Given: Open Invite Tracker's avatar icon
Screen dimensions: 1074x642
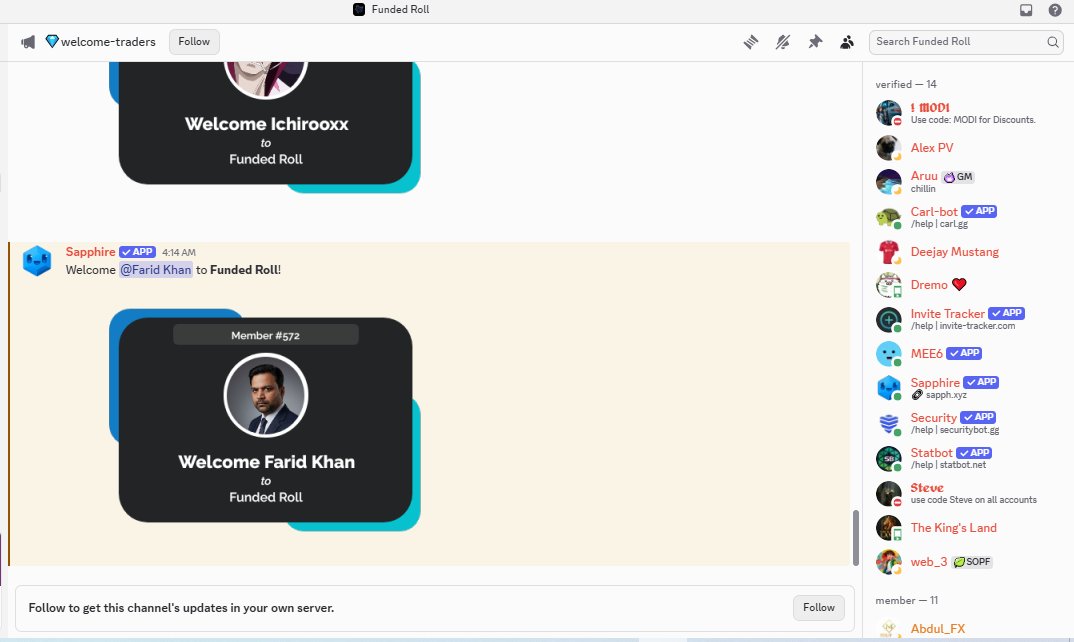Looking at the screenshot, I should click(x=888, y=319).
